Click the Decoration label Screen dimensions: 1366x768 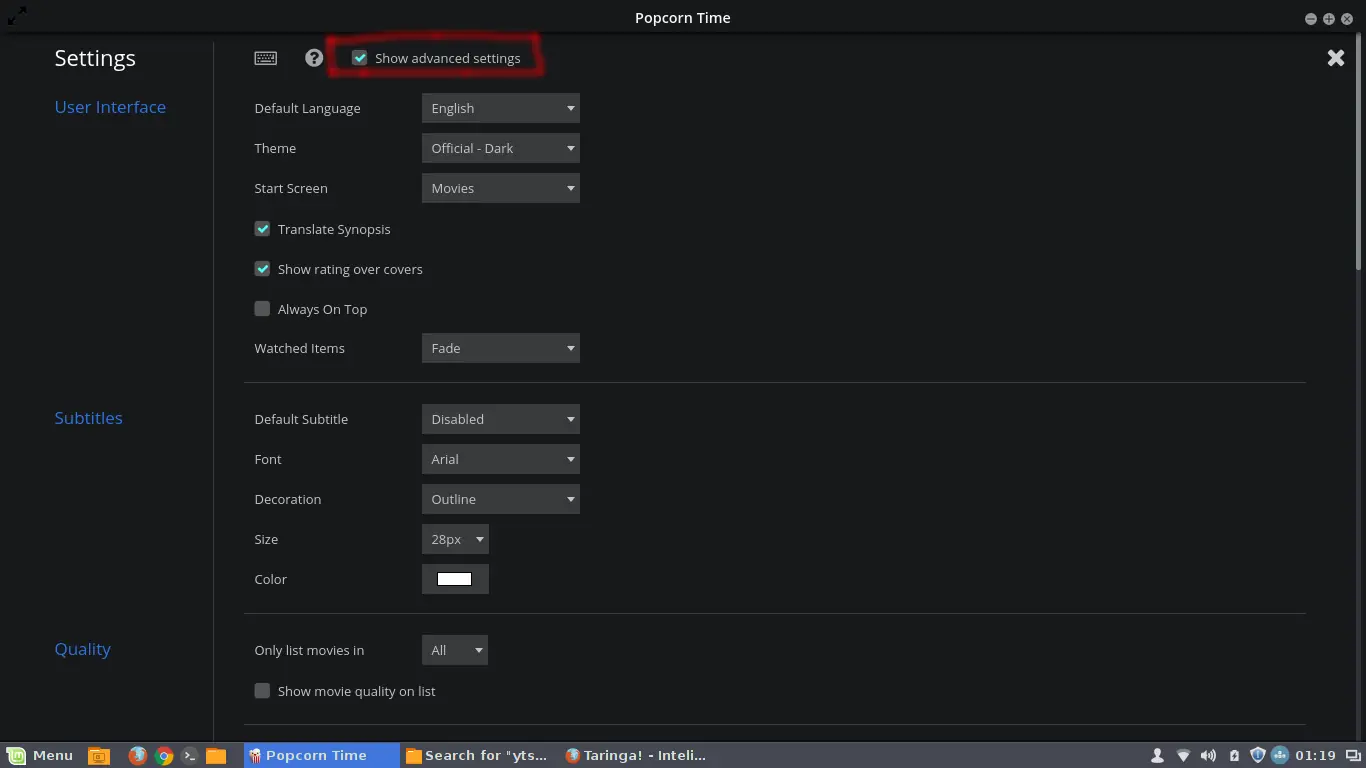[x=287, y=499]
